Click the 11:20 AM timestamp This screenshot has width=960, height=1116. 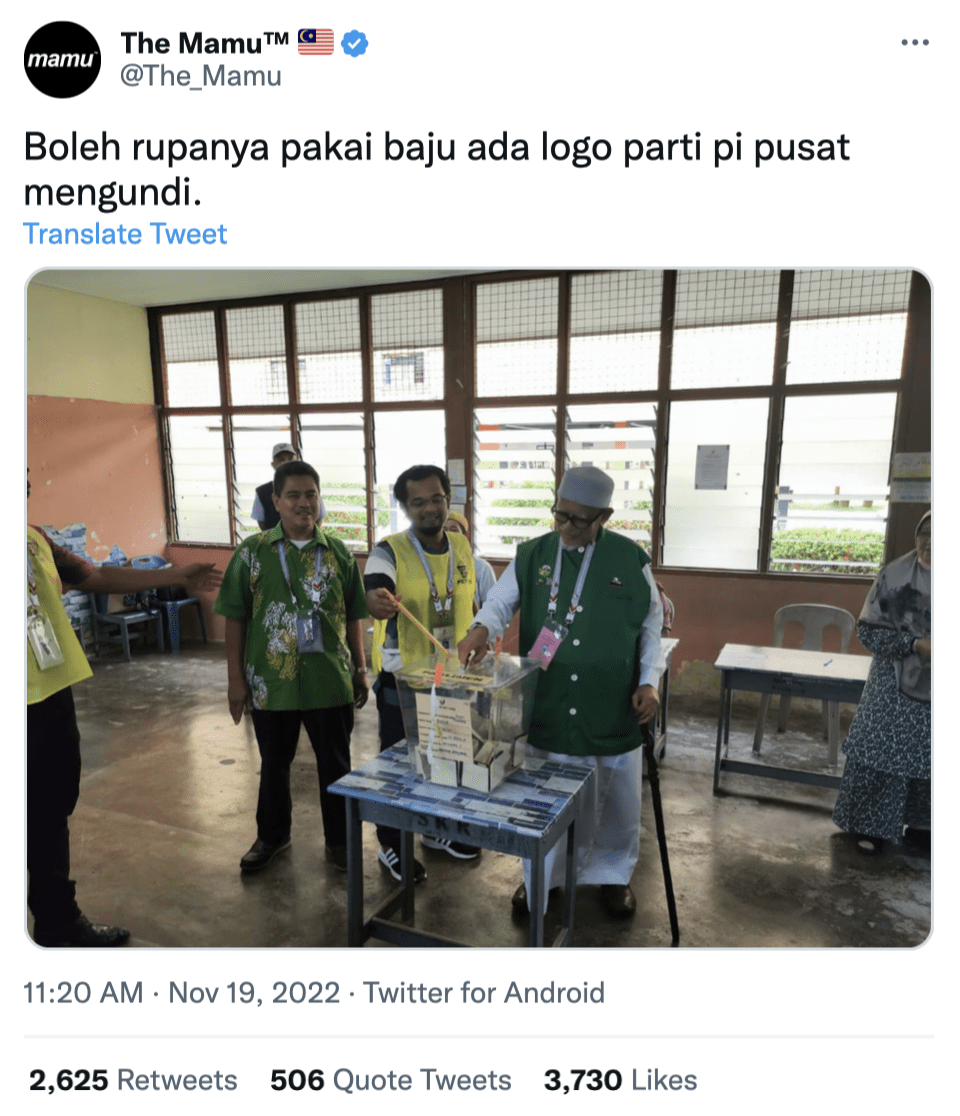coord(83,992)
